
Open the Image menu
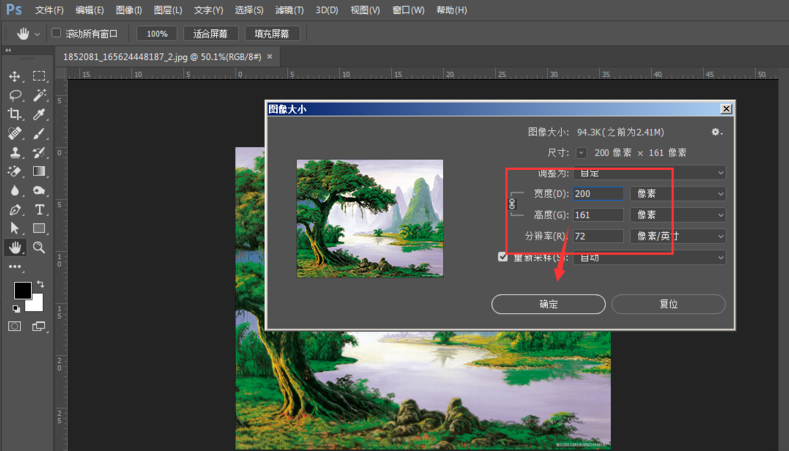129,10
